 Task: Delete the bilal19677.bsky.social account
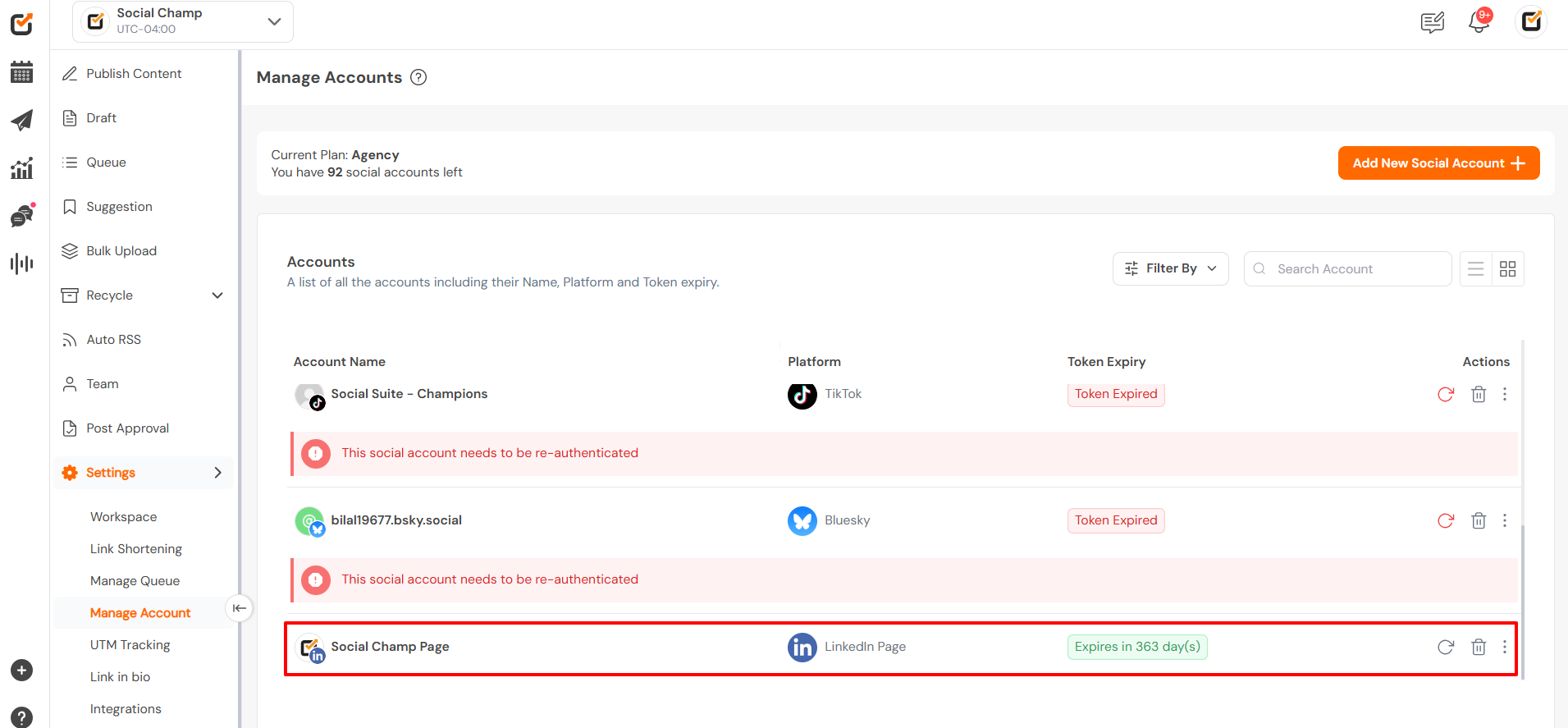coord(1479,520)
